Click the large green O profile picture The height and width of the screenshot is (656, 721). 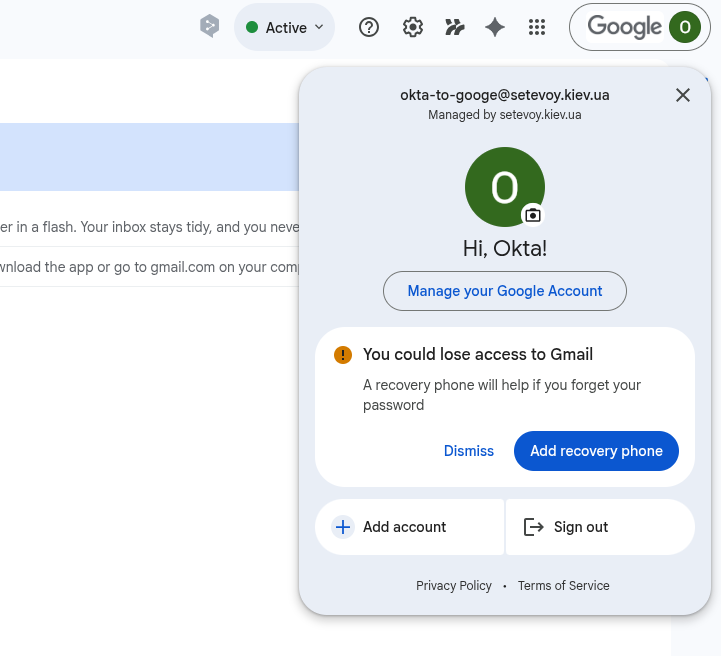[504, 186]
